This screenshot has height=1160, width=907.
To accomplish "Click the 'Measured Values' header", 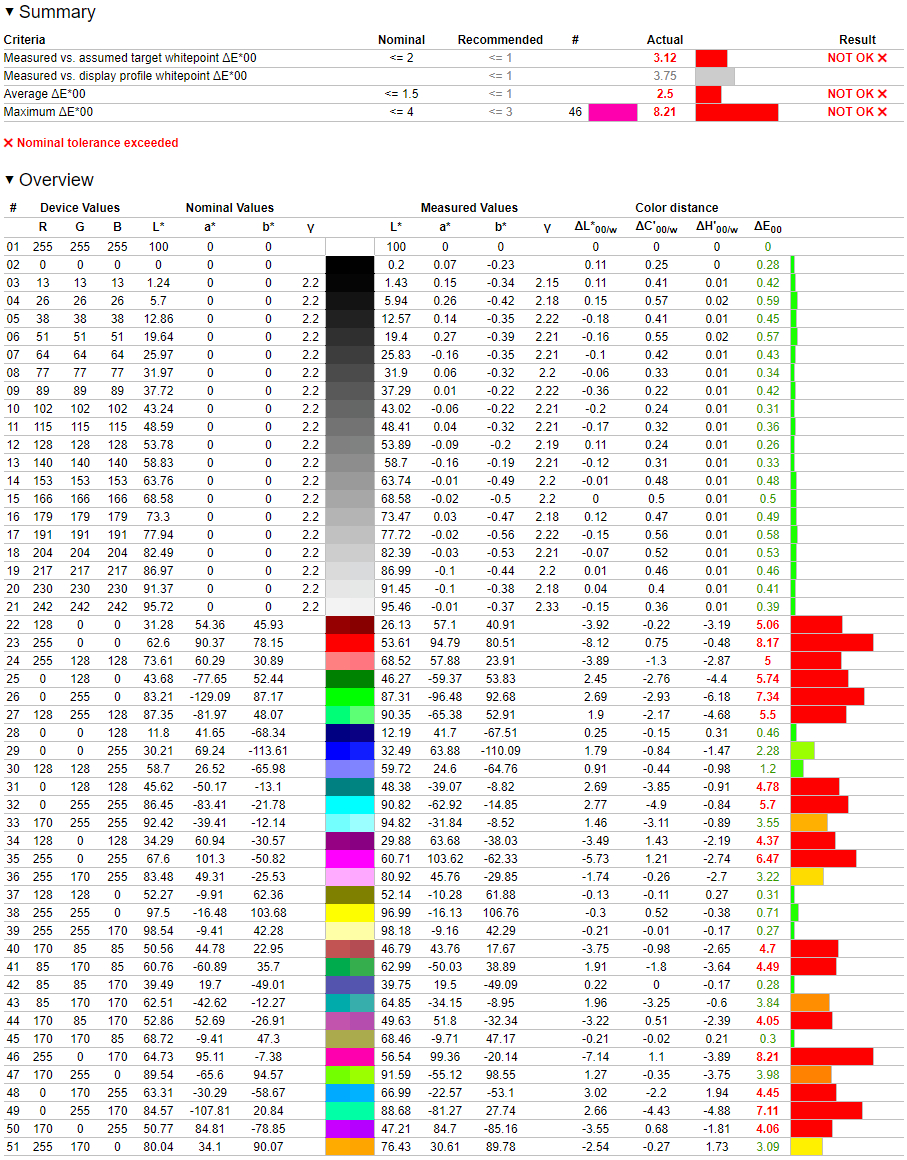I will 469,208.
